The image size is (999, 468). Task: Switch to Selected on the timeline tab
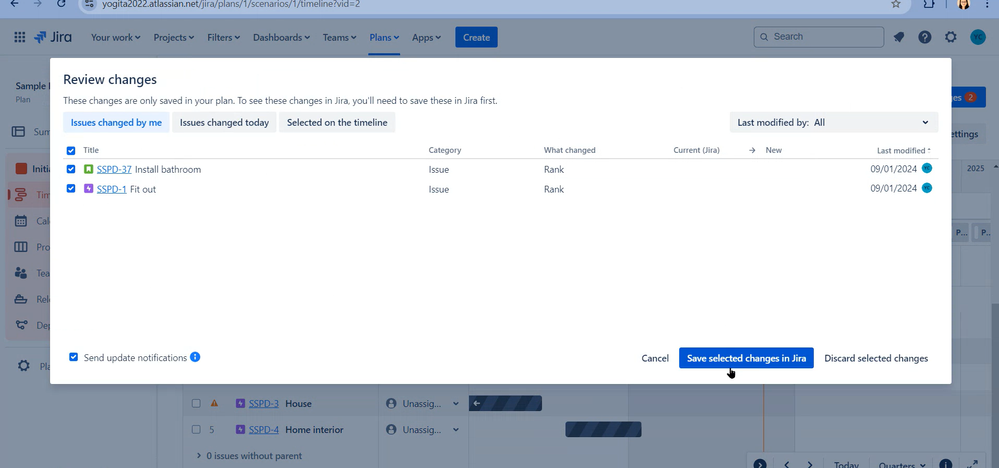click(x=337, y=122)
